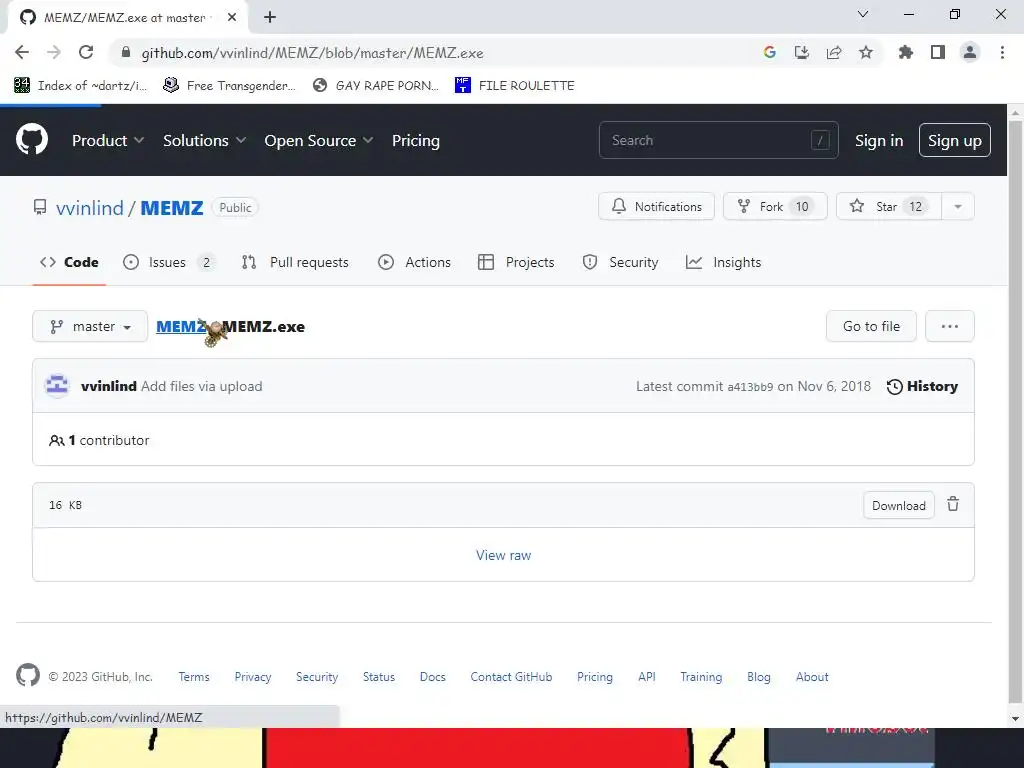Click the MEMZ breadcrumb path link
The width and height of the screenshot is (1024, 768).
pyautogui.click(x=181, y=327)
